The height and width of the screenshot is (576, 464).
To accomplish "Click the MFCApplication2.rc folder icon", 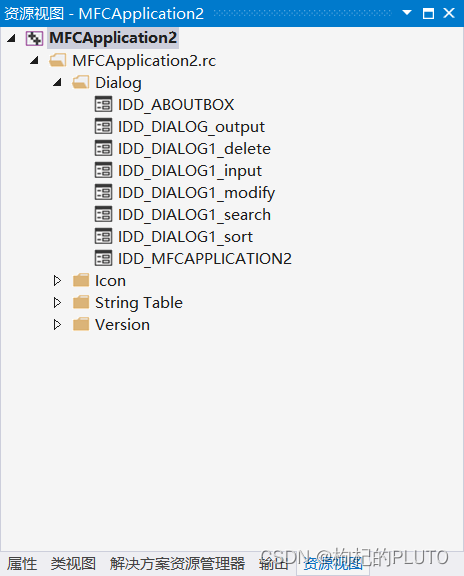I will 58,60.
